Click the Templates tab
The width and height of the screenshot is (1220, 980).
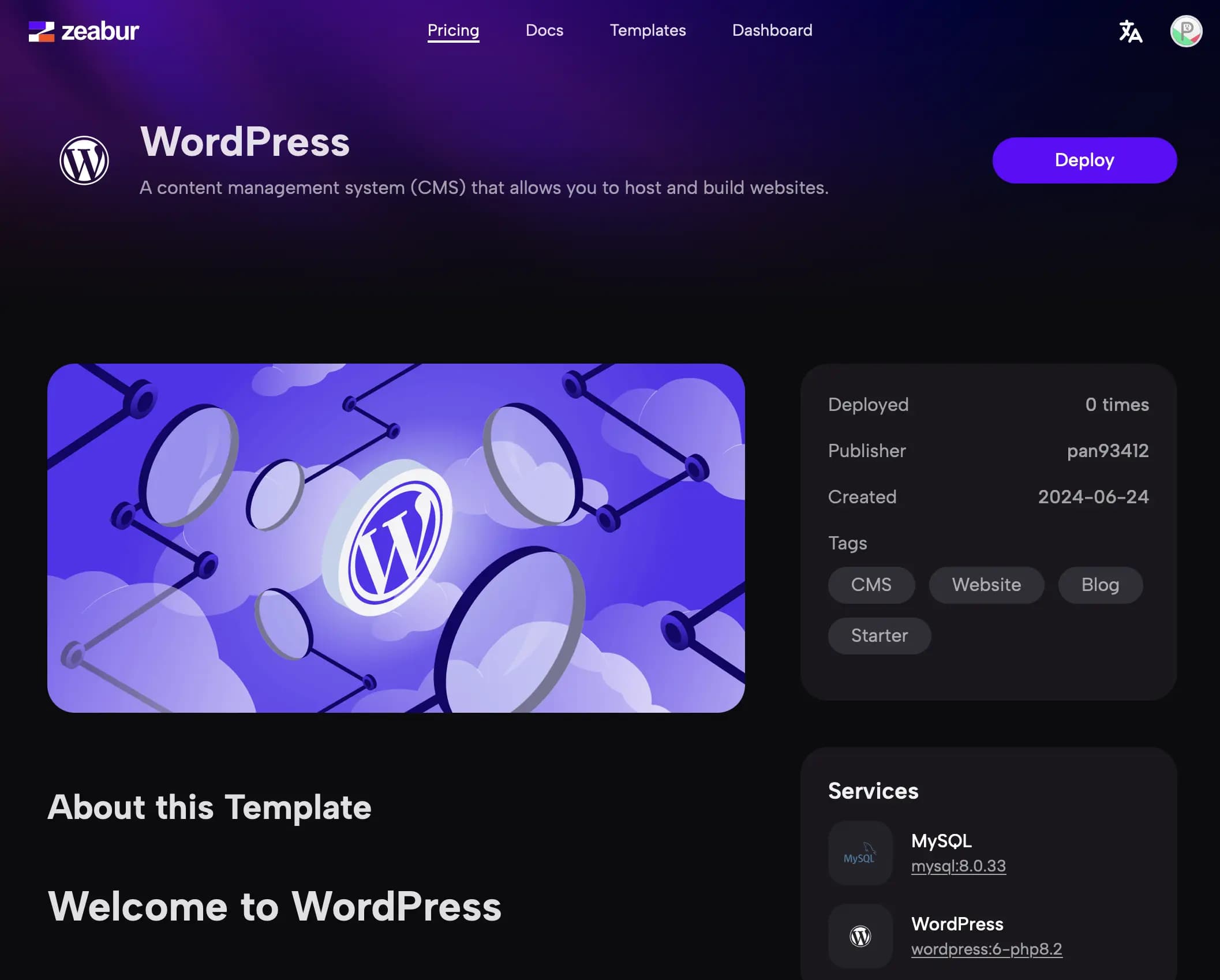pos(648,30)
